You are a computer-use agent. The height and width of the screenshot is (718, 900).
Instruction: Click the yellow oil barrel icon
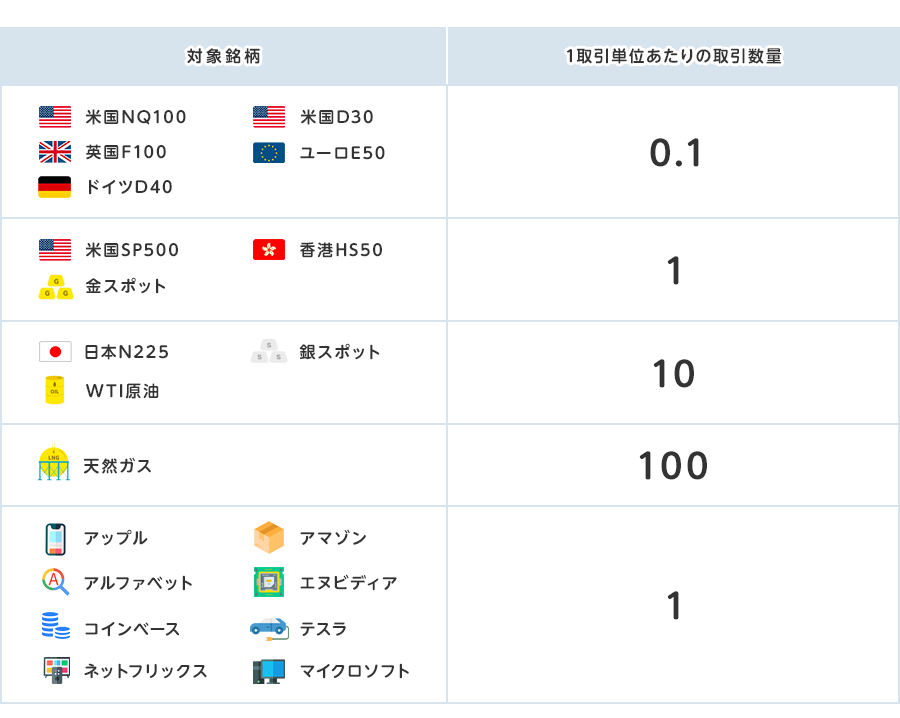point(55,390)
